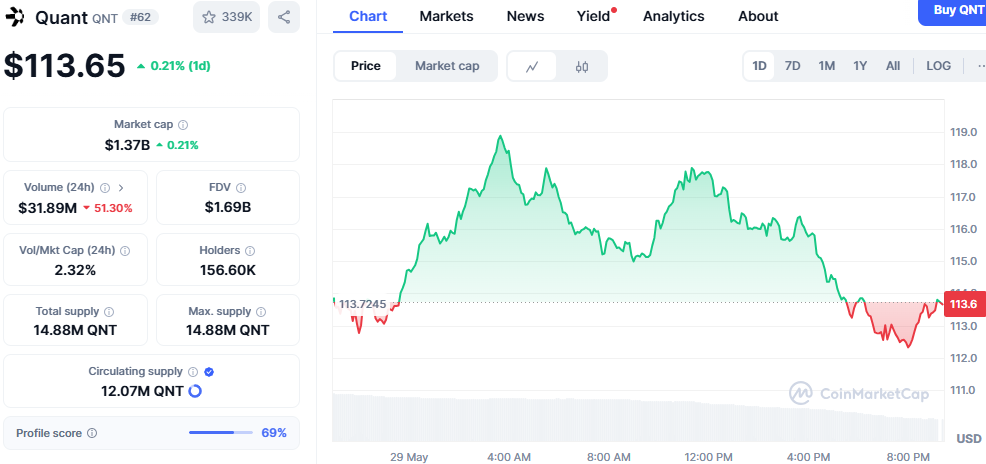The width and height of the screenshot is (986, 464).
Task: Toggle the LOG scale option
Action: [938, 66]
